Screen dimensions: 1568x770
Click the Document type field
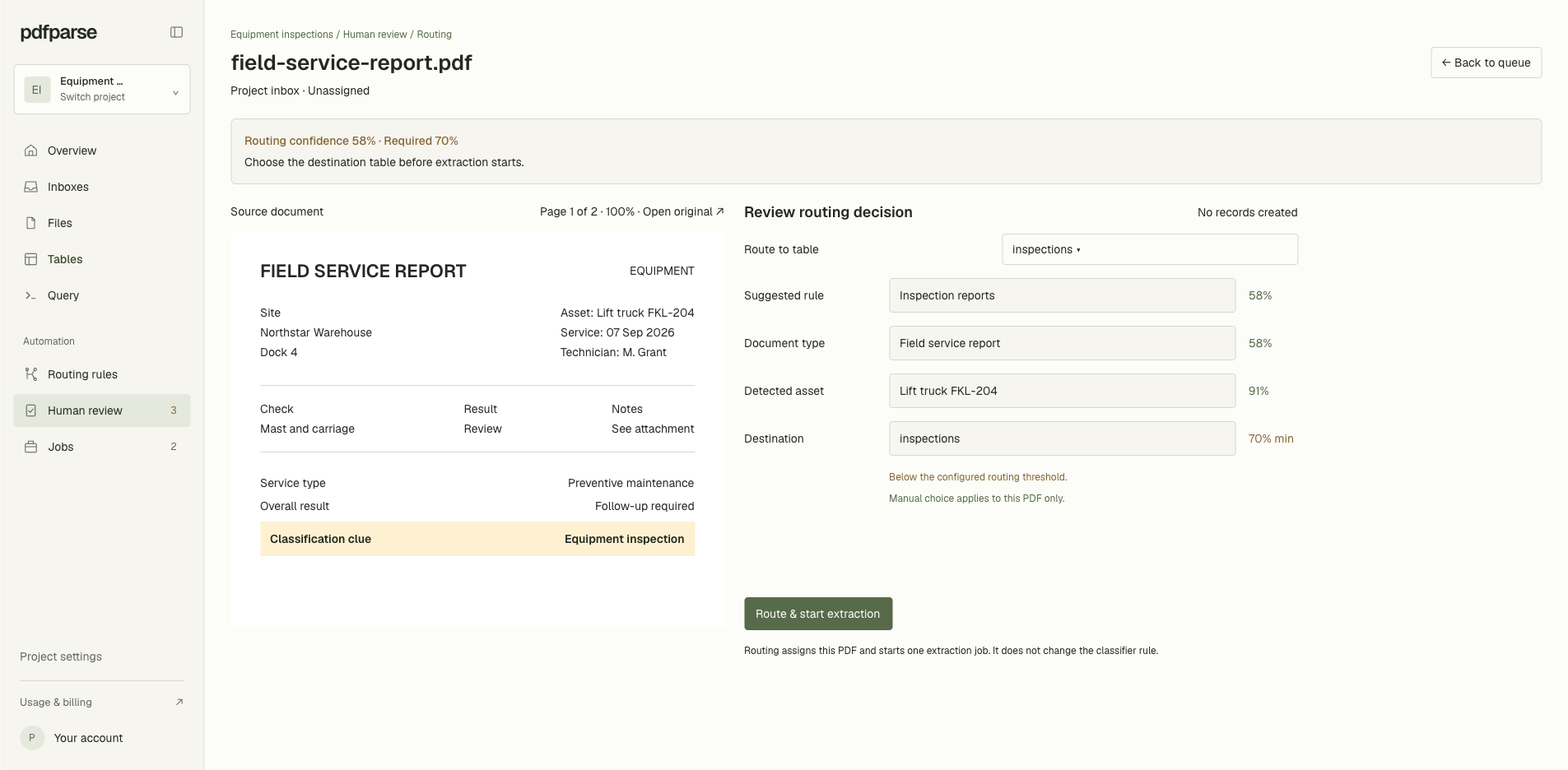tap(1062, 343)
